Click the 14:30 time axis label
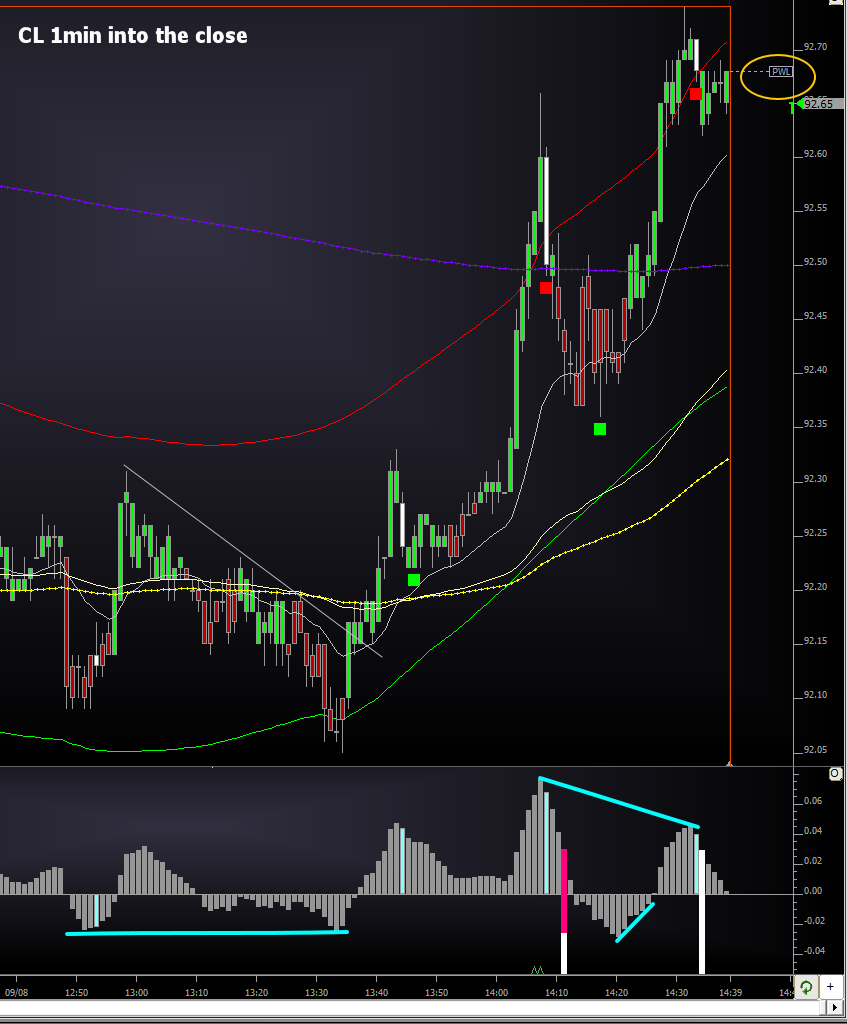This screenshot has height=1024, width=847. 677,993
